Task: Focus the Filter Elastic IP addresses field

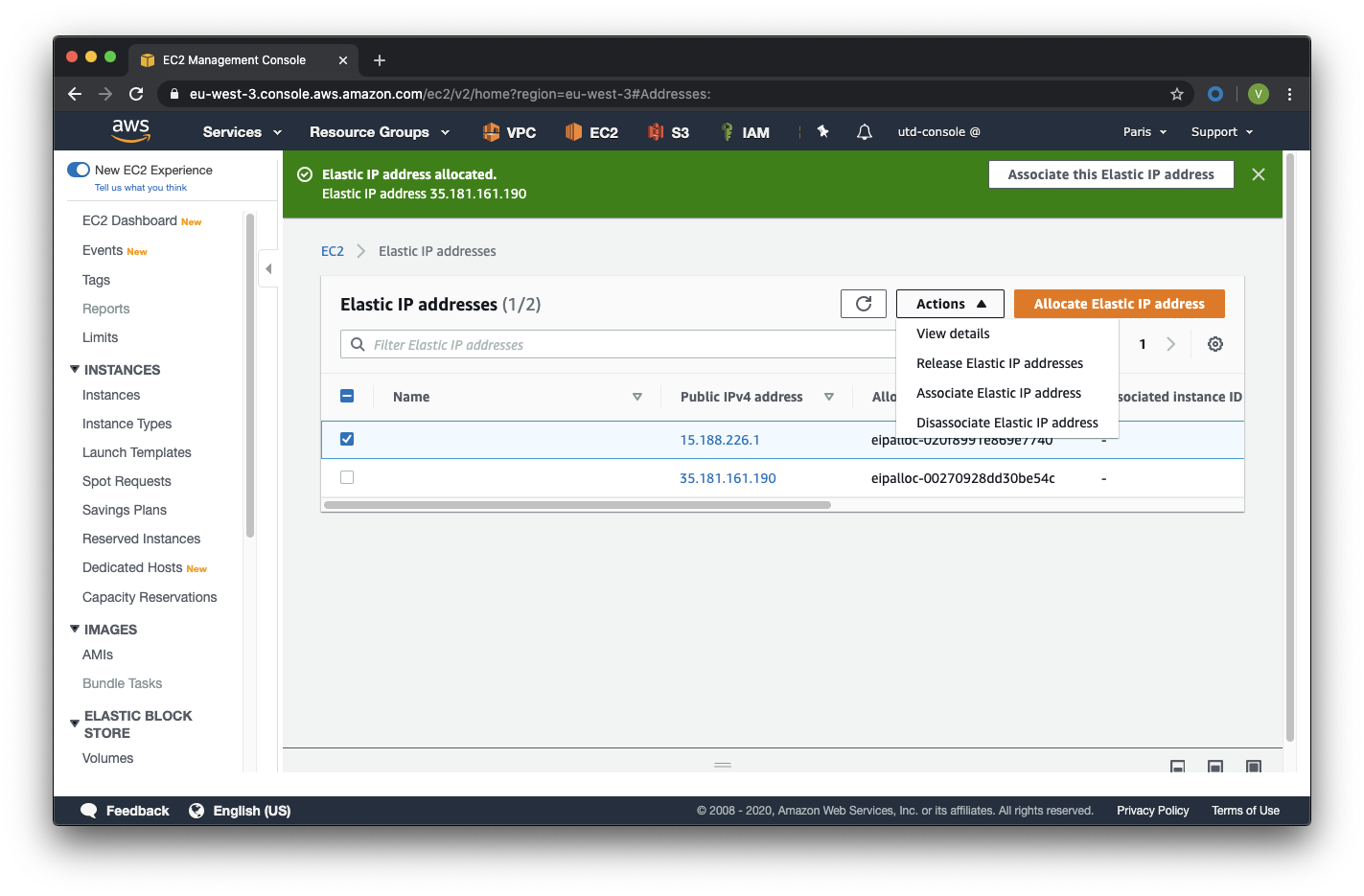Action: [x=618, y=344]
